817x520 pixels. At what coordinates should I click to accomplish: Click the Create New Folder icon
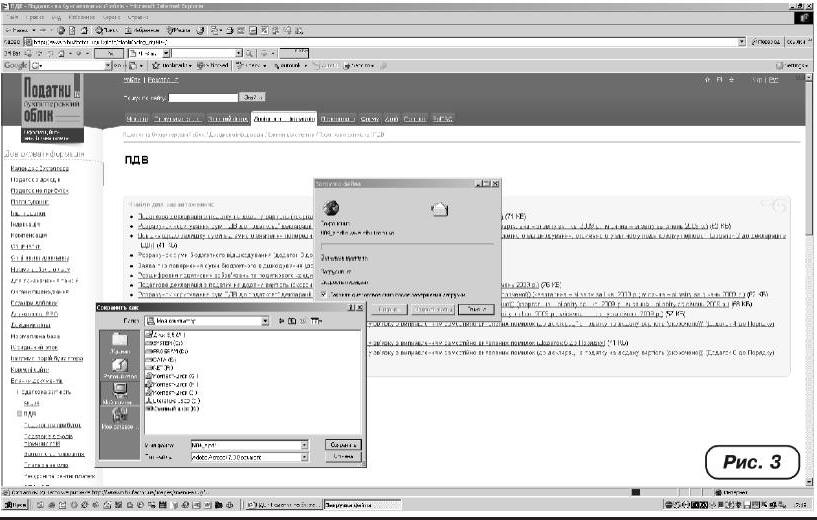(x=304, y=321)
